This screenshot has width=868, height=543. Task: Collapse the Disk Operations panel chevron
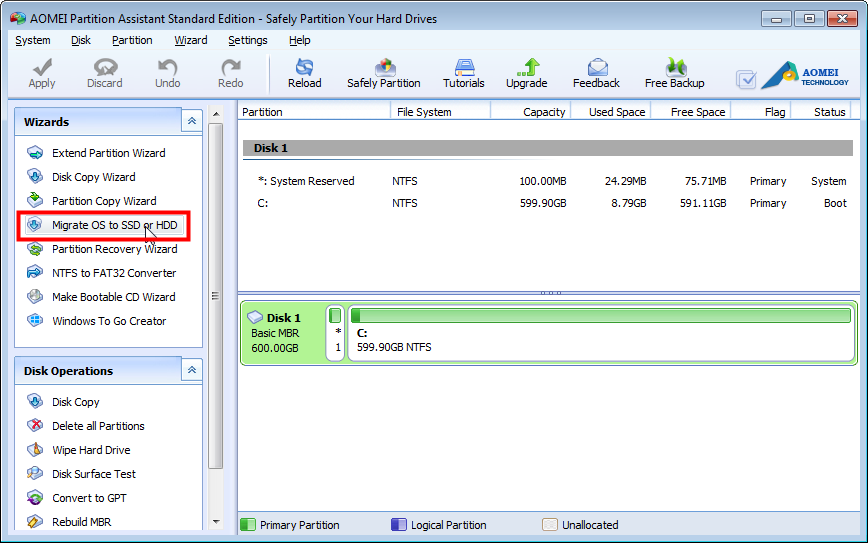point(192,370)
